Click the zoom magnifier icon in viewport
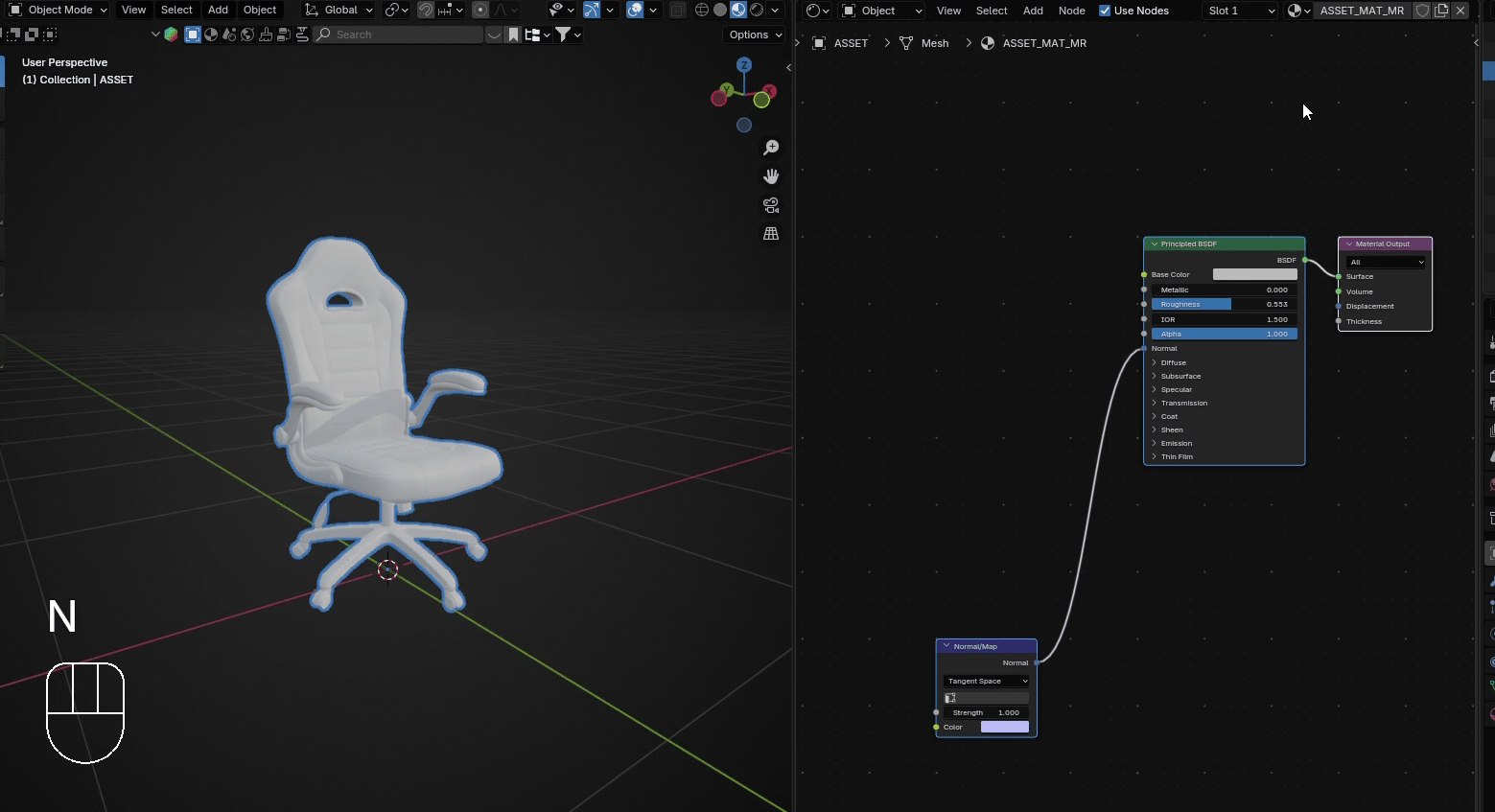The image size is (1495, 812). [x=771, y=148]
